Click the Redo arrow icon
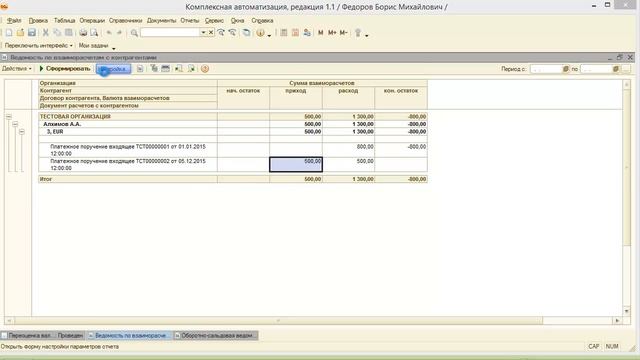This screenshot has width=640, height=360. click(120, 33)
